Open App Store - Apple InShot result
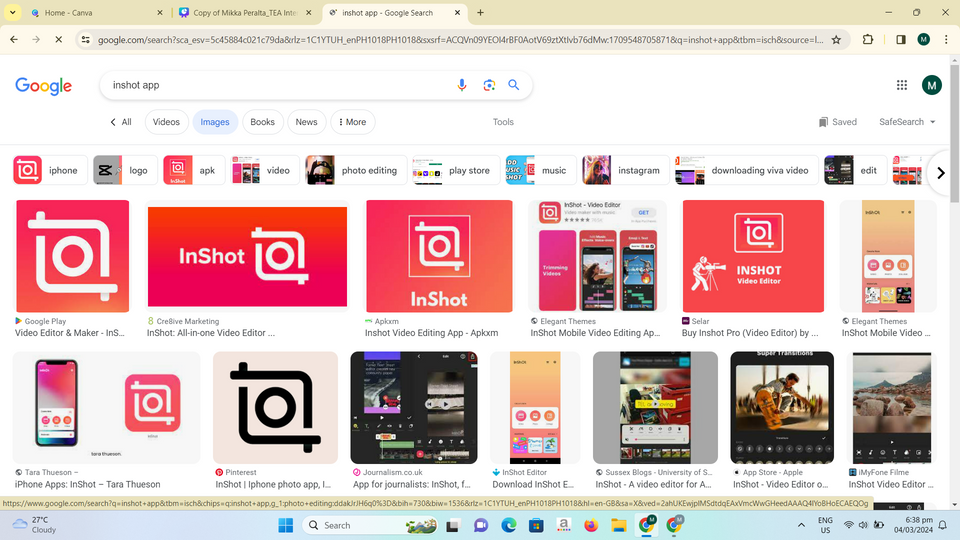The height and width of the screenshot is (540, 960). (782, 407)
